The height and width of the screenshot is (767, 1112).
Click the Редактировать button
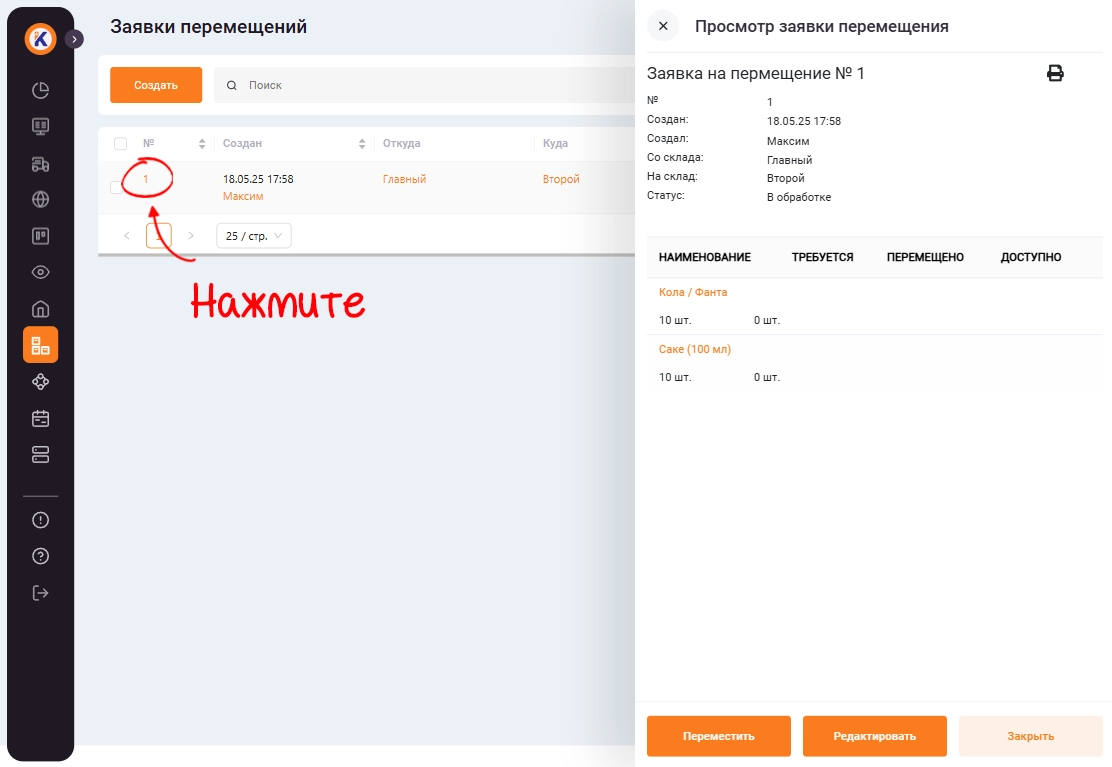tap(874, 736)
